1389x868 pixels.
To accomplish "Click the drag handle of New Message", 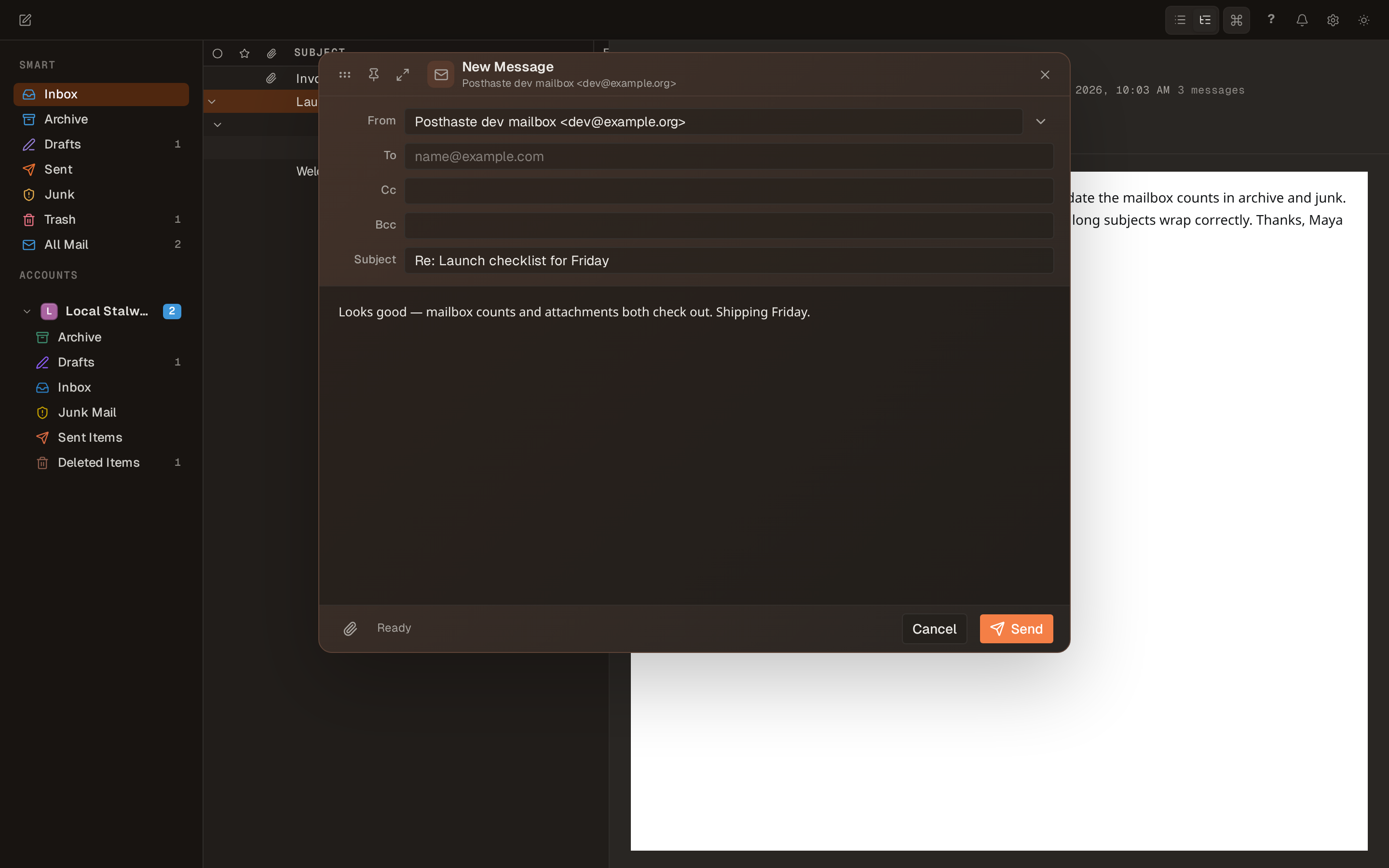I will click(x=344, y=75).
